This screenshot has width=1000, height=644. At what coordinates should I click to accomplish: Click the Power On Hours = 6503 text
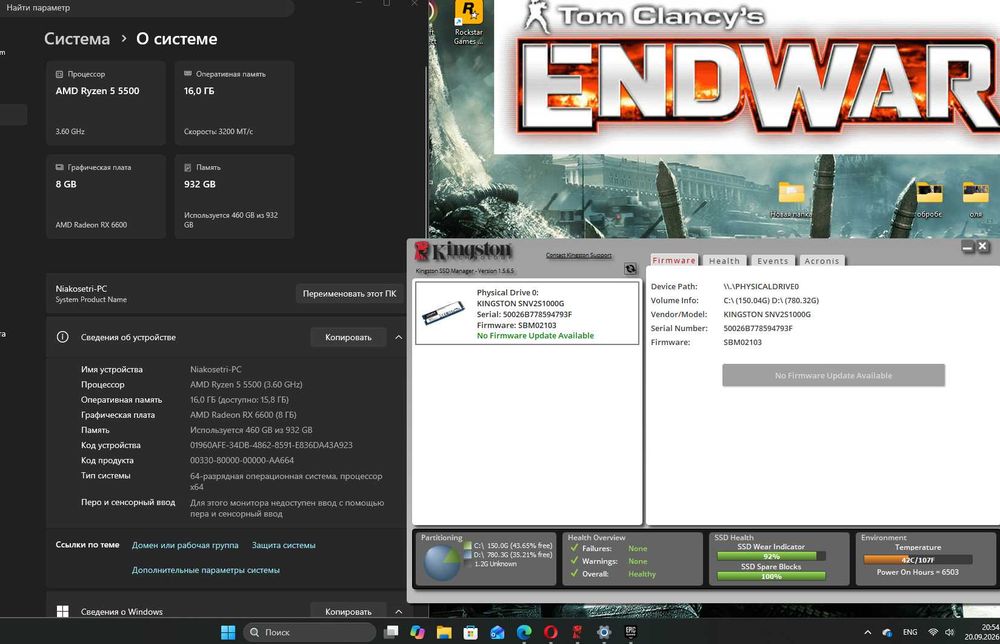click(918, 572)
